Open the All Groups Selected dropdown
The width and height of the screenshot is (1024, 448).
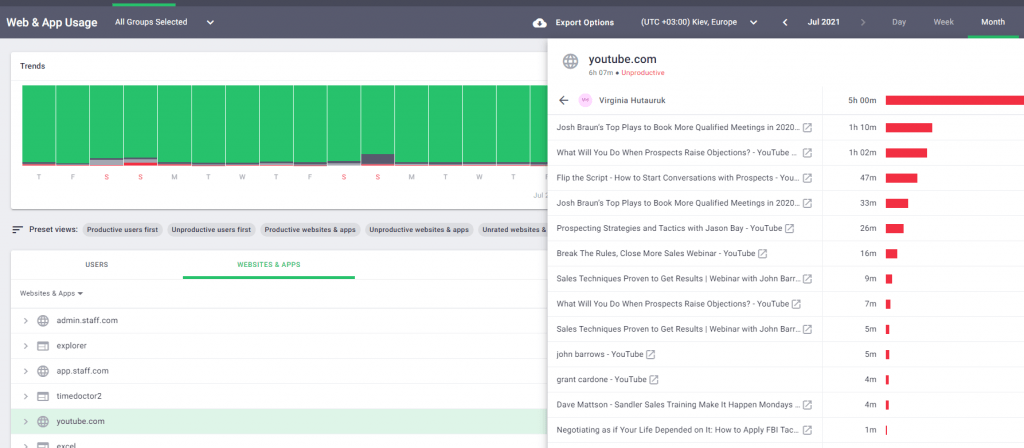point(165,22)
